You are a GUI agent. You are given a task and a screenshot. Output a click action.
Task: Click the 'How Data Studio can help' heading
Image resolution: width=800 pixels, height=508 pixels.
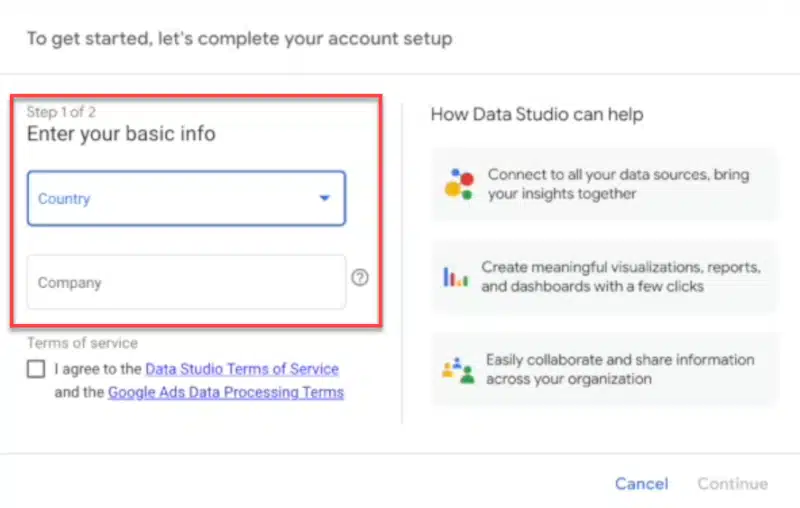tap(537, 114)
